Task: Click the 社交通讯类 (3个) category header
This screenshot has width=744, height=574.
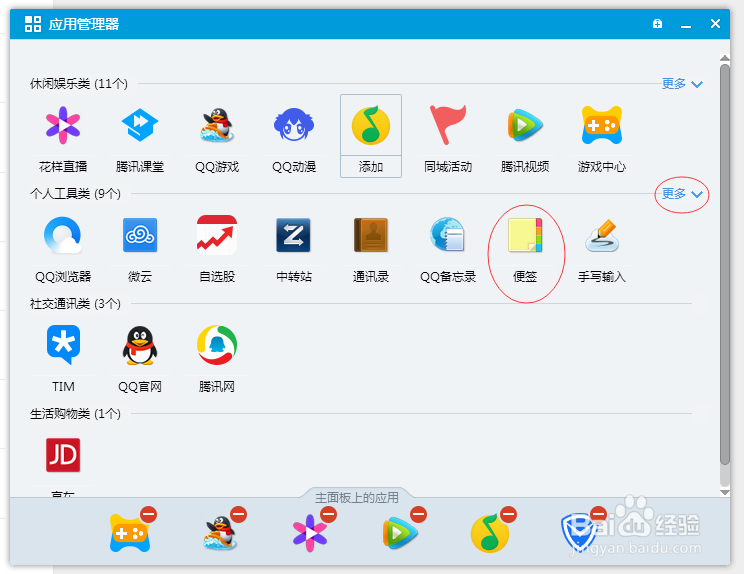Action: point(75,304)
